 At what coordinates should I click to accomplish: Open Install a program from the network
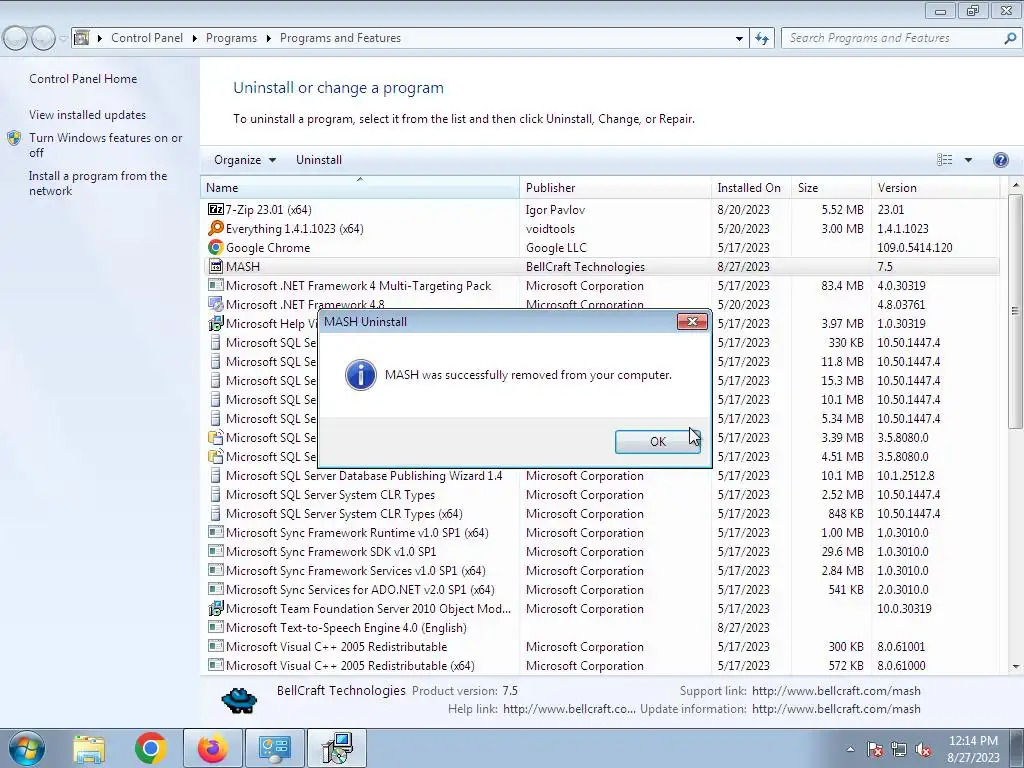click(98, 184)
